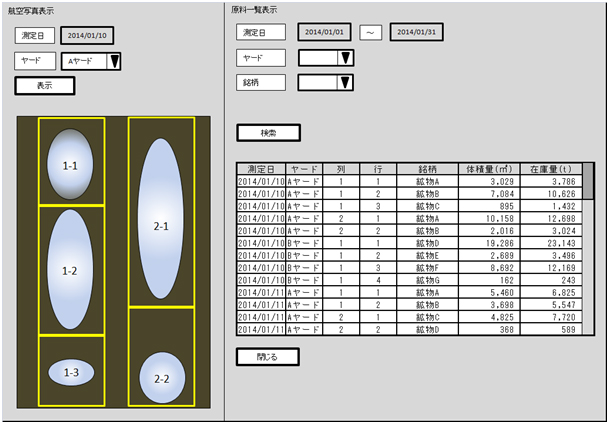Select stockpile 1-2 on the aerial map
This screenshot has width=609, height=424.
pyautogui.click(x=70, y=269)
